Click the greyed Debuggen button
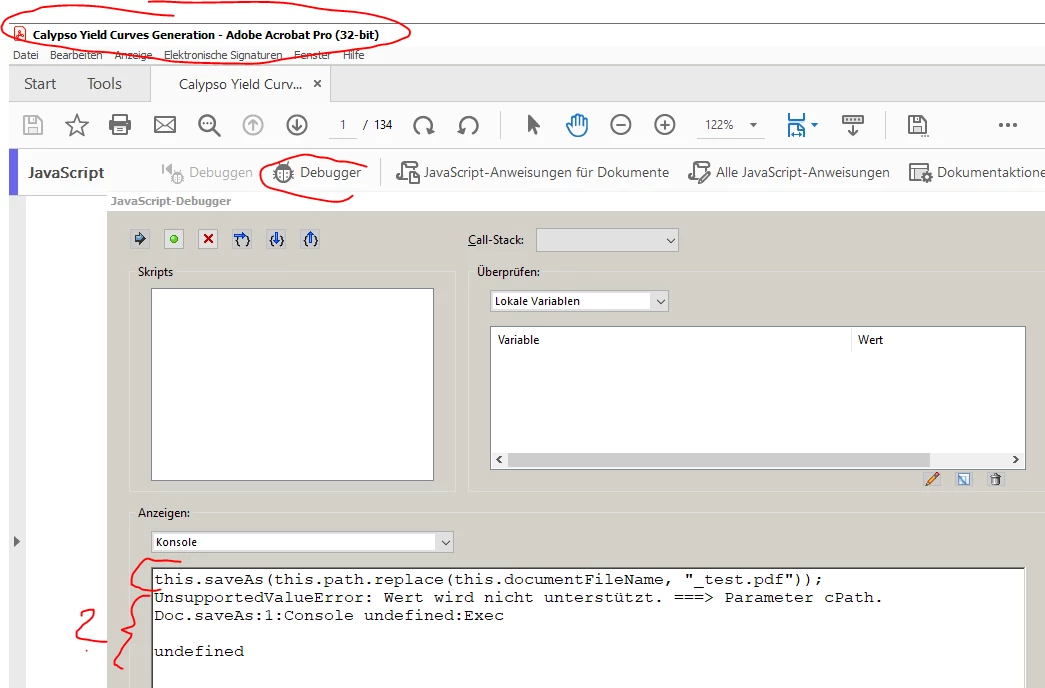The image size is (1045, 688). [x=207, y=173]
